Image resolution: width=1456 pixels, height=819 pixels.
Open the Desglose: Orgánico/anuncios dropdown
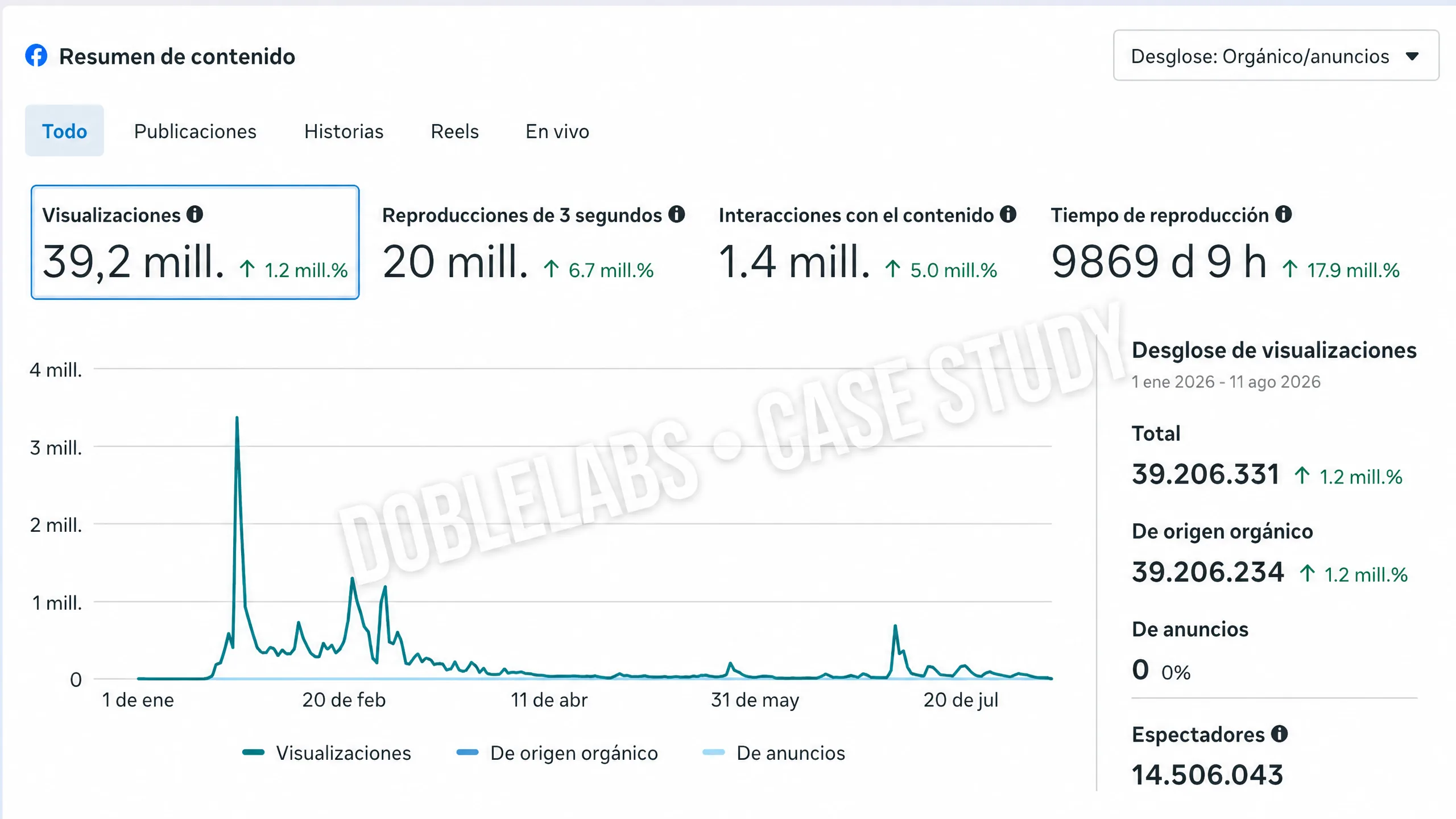(x=1276, y=55)
